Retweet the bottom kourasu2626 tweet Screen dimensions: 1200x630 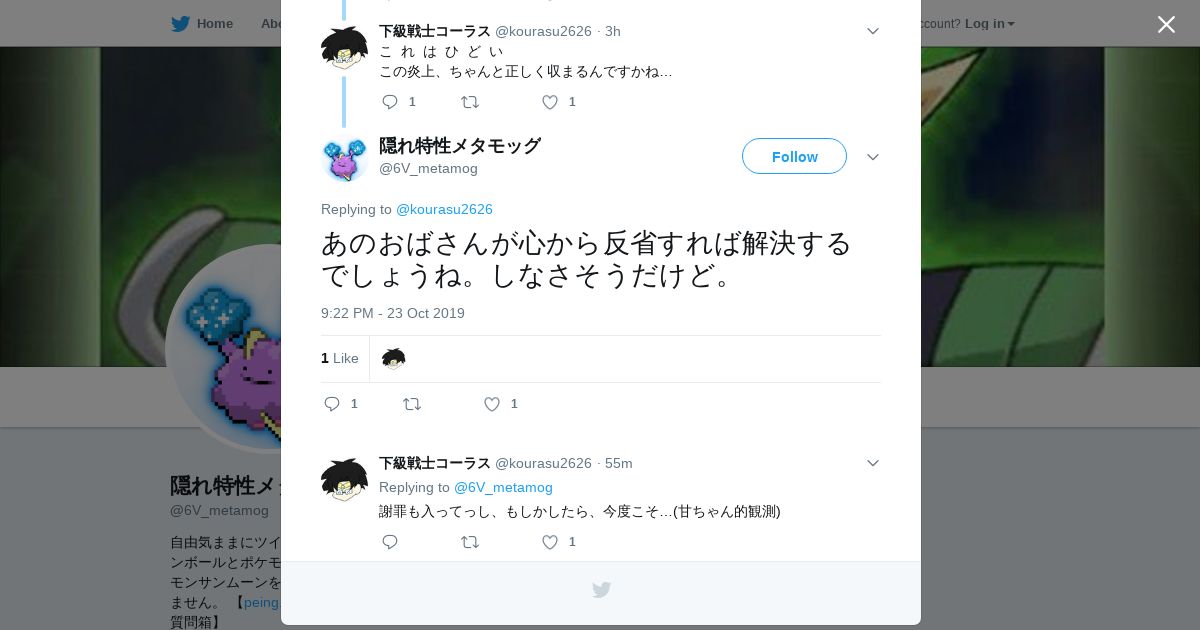(x=470, y=542)
